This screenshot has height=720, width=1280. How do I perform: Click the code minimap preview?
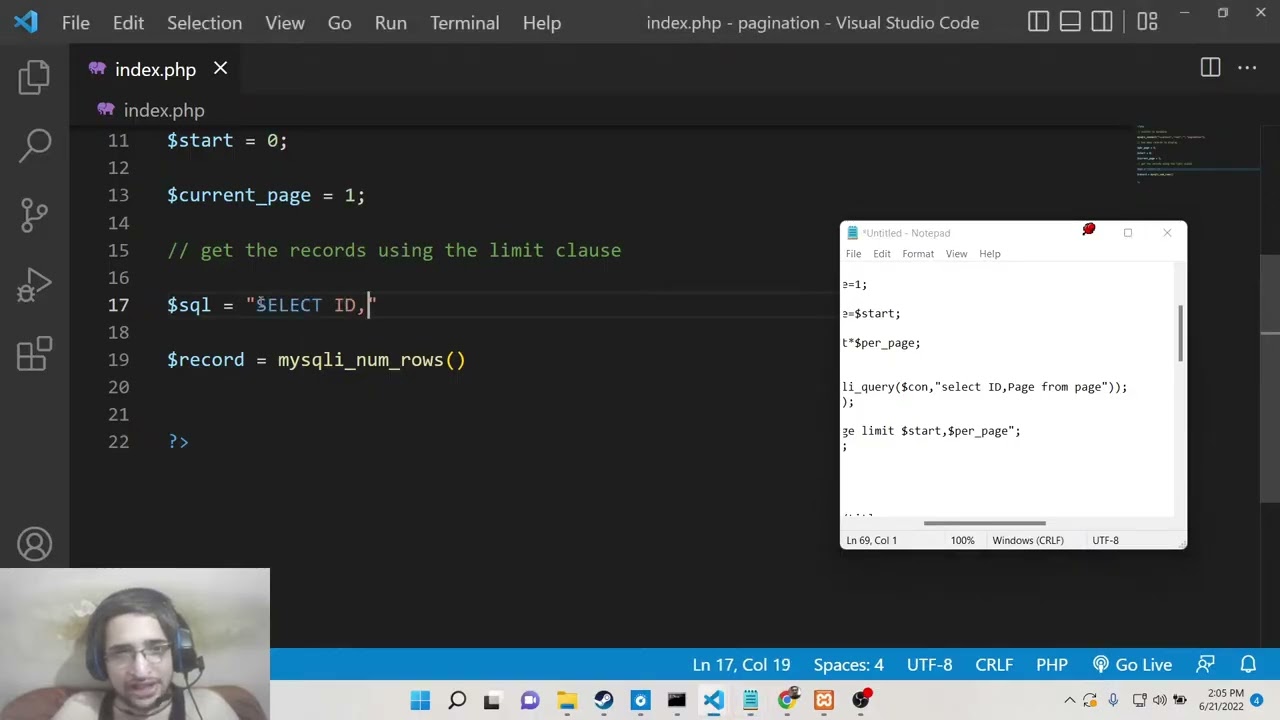(1196, 155)
